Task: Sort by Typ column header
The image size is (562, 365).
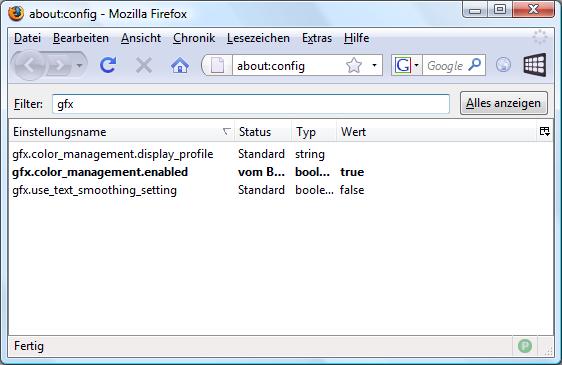Action: (x=314, y=132)
